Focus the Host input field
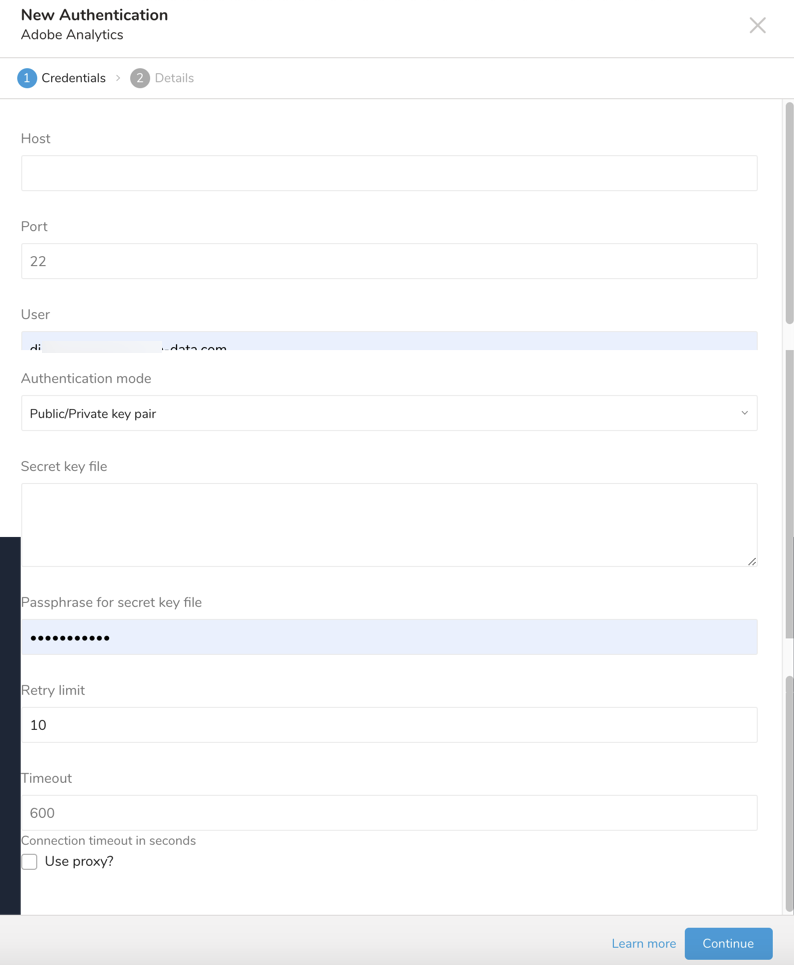 point(388,173)
